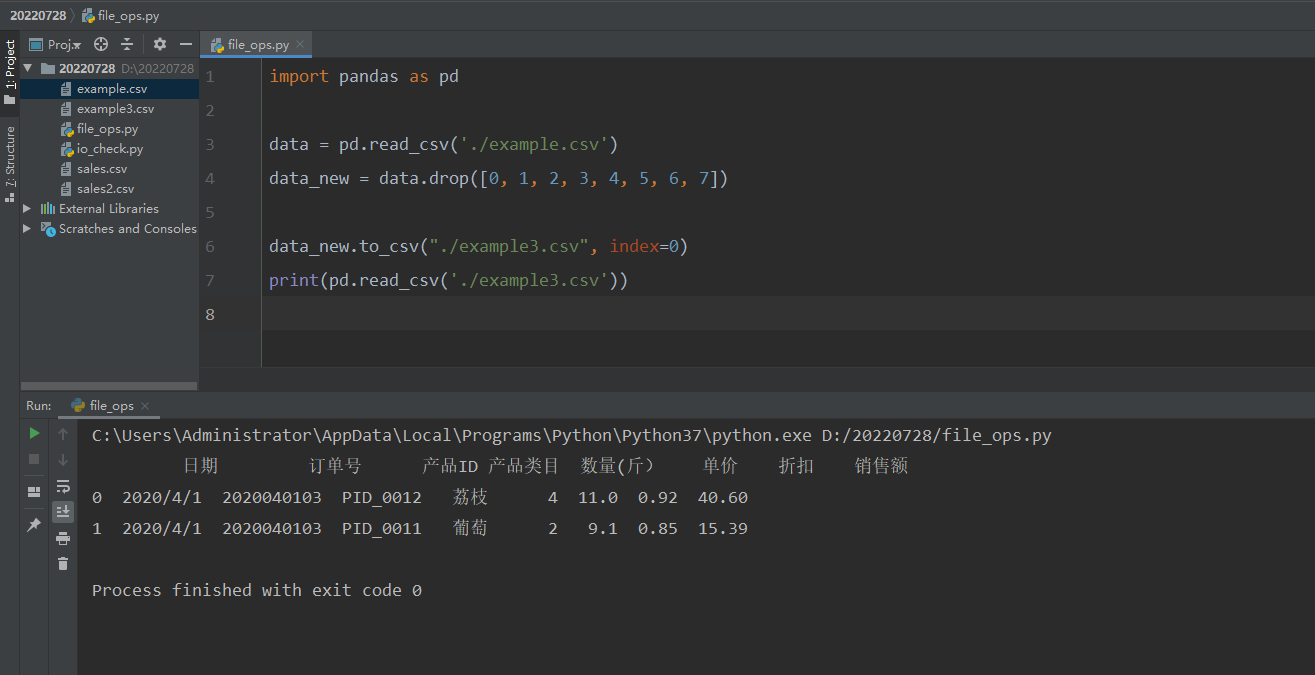Click the Up the Stack Trace arrow
Image resolution: width=1315 pixels, height=675 pixels.
pyautogui.click(x=63, y=433)
